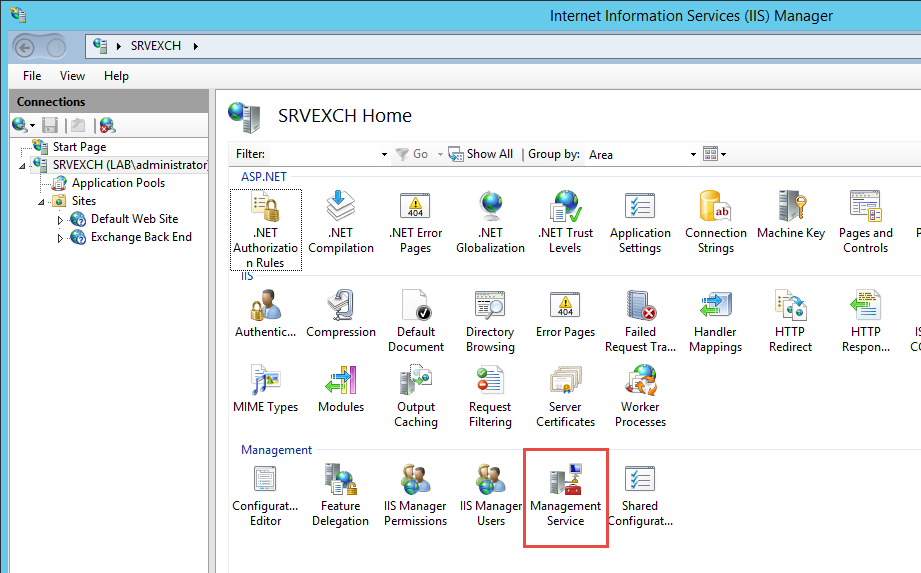Open Directory Browsing feature

[x=490, y=321]
